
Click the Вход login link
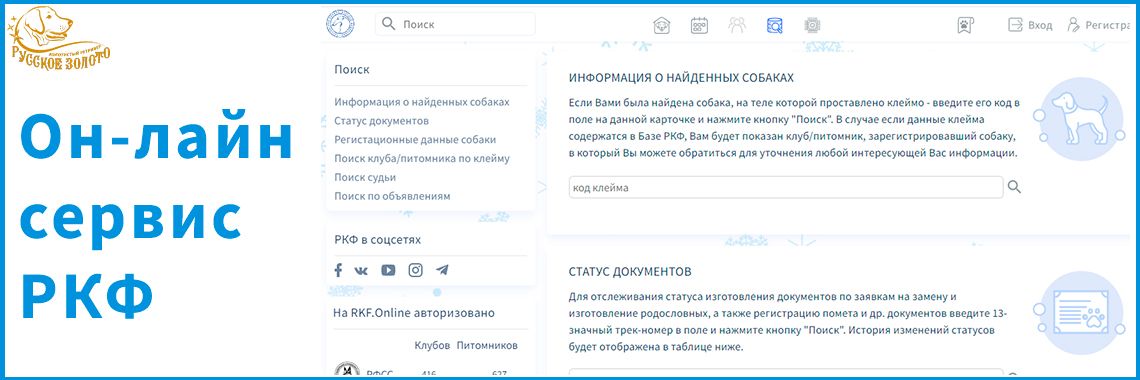pos(1030,25)
